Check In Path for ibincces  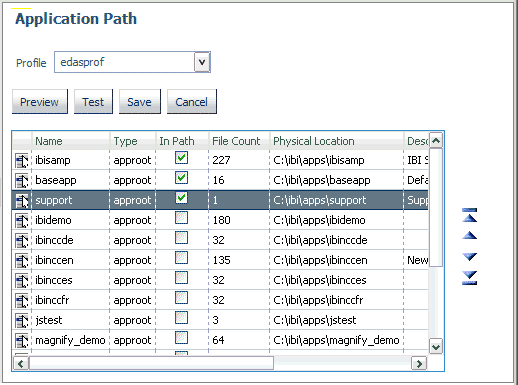181,278
